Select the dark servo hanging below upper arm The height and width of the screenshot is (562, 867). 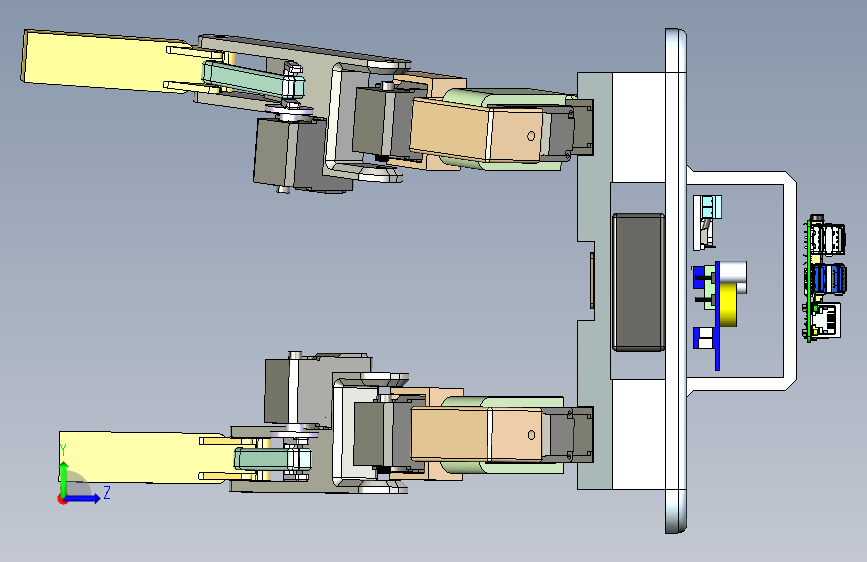point(288,154)
